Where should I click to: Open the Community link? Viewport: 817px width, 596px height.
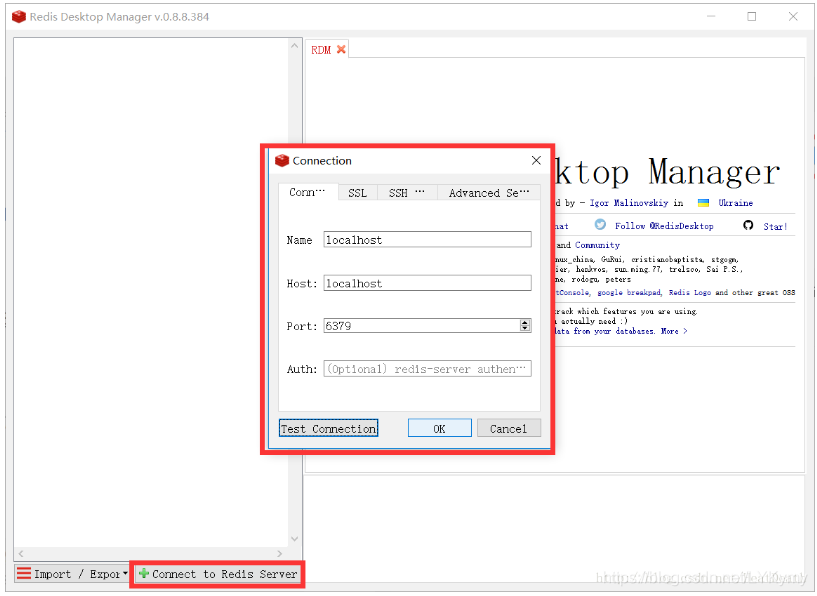click(x=597, y=245)
